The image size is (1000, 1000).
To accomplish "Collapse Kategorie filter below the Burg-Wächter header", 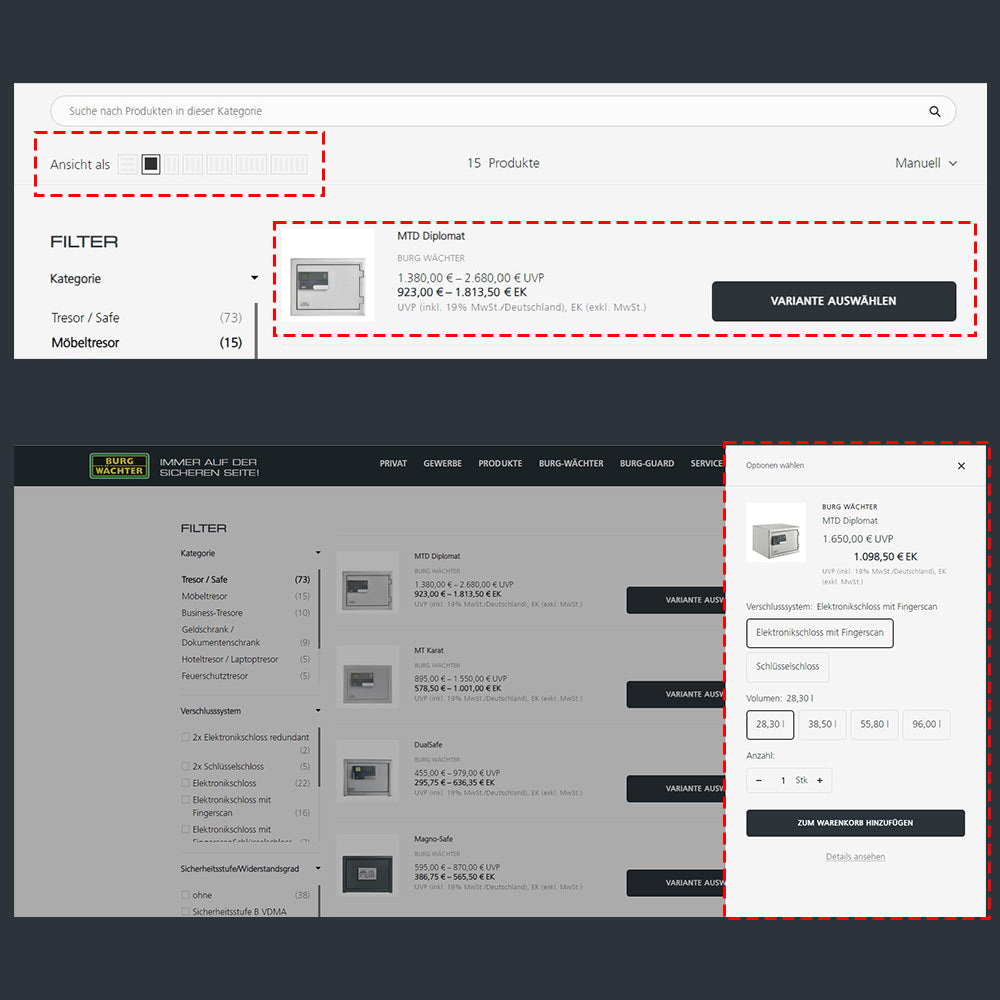I will click(318, 553).
